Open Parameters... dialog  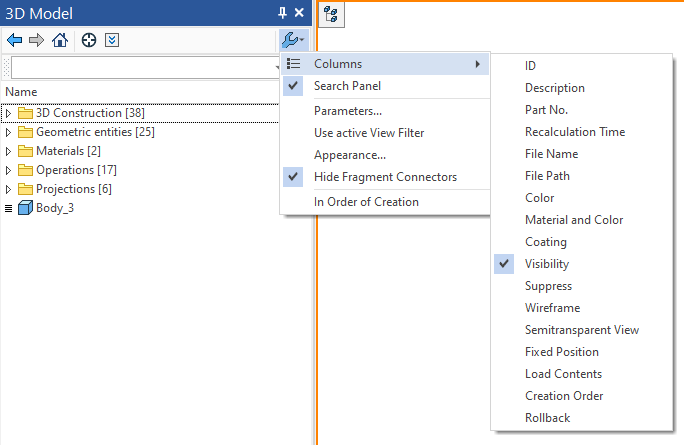[x=385, y=111]
